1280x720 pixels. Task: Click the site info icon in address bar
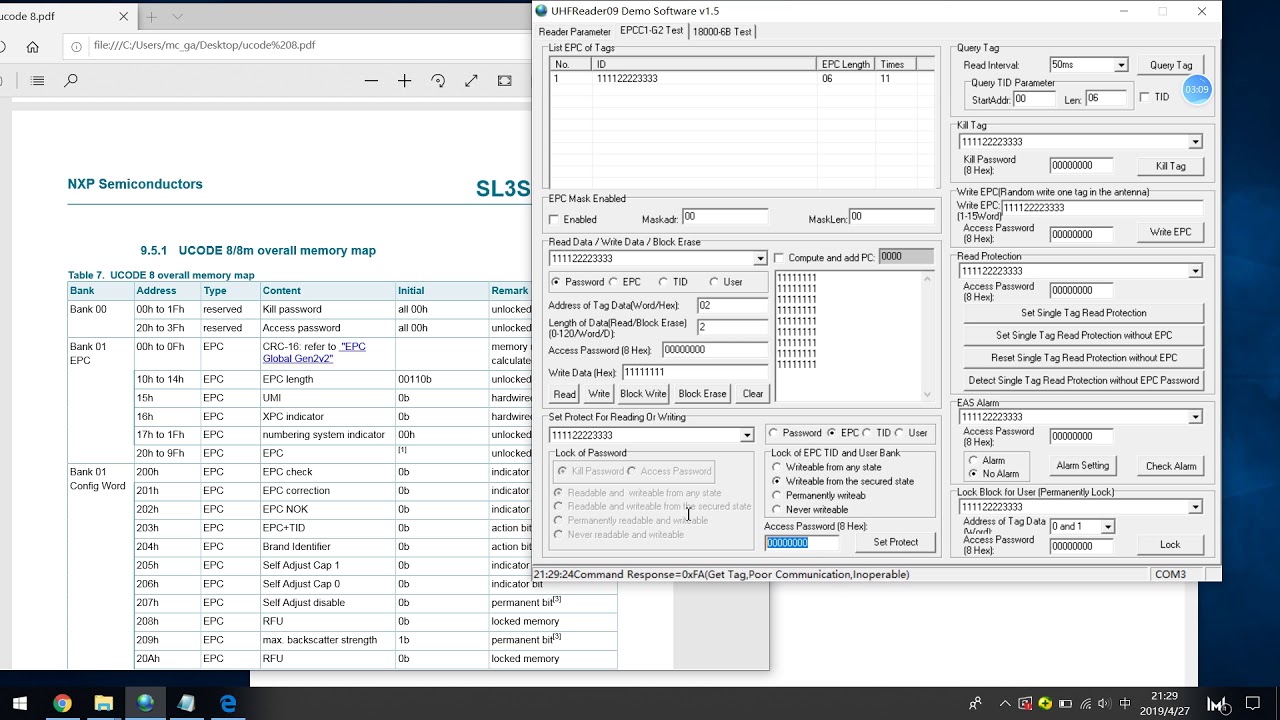[76, 46]
